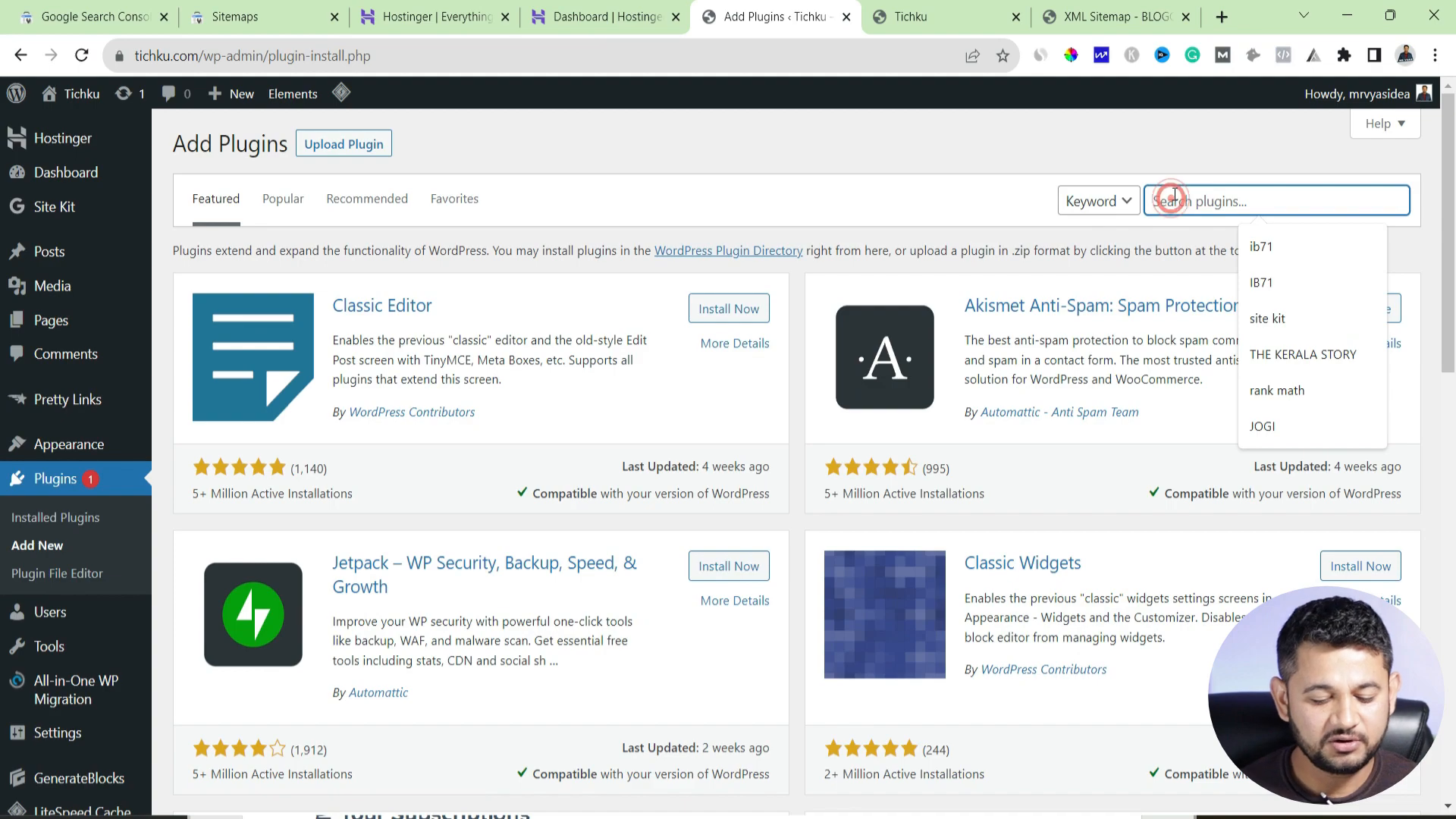Open the Plugin File Editor

tap(57, 573)
